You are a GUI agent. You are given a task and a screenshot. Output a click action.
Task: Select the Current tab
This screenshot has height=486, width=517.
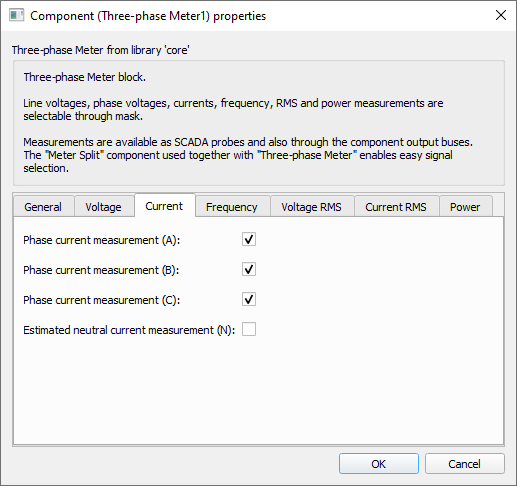click(x=164, y=206)
